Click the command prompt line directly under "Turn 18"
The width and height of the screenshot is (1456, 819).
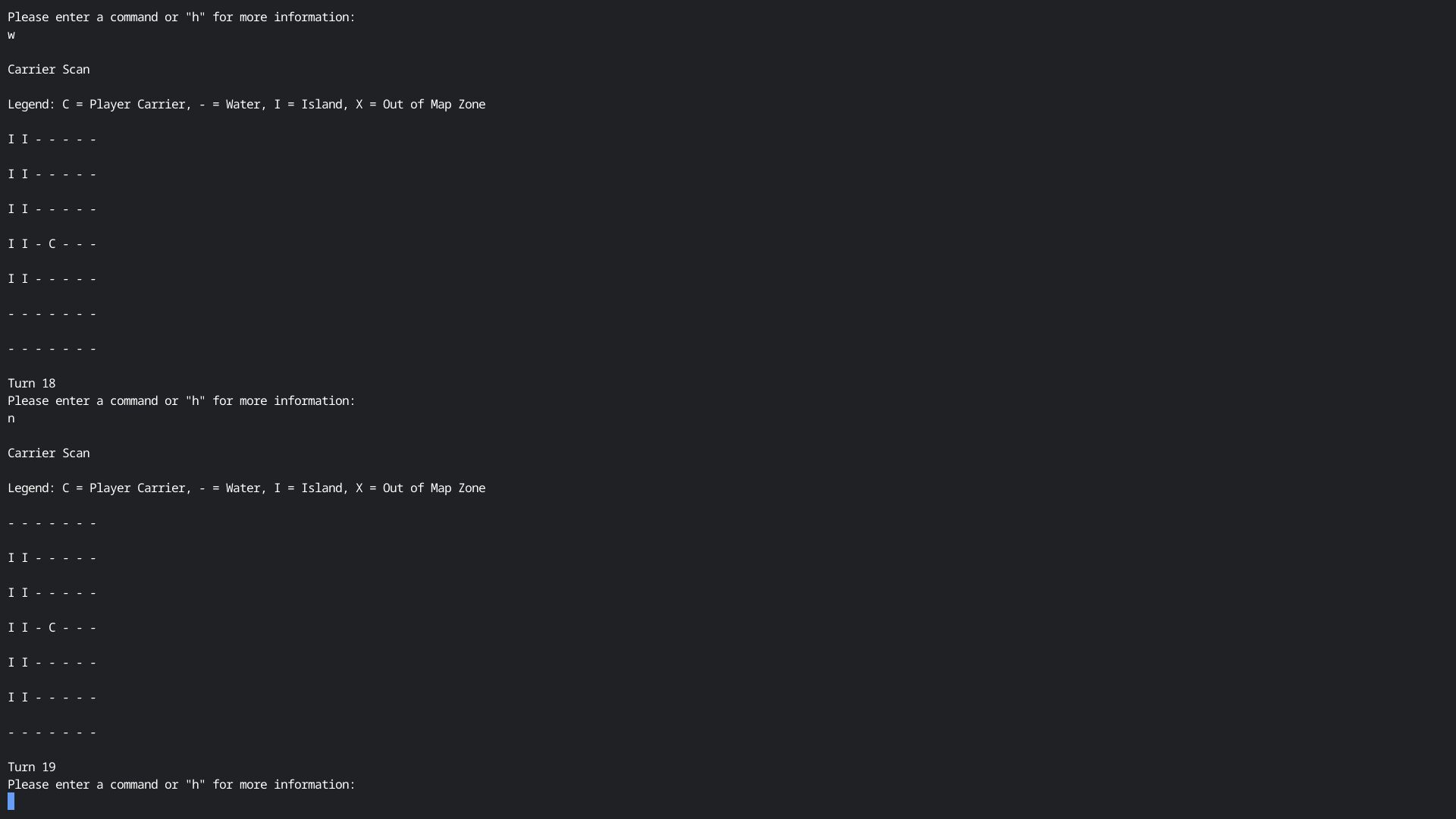coord(181,400)
